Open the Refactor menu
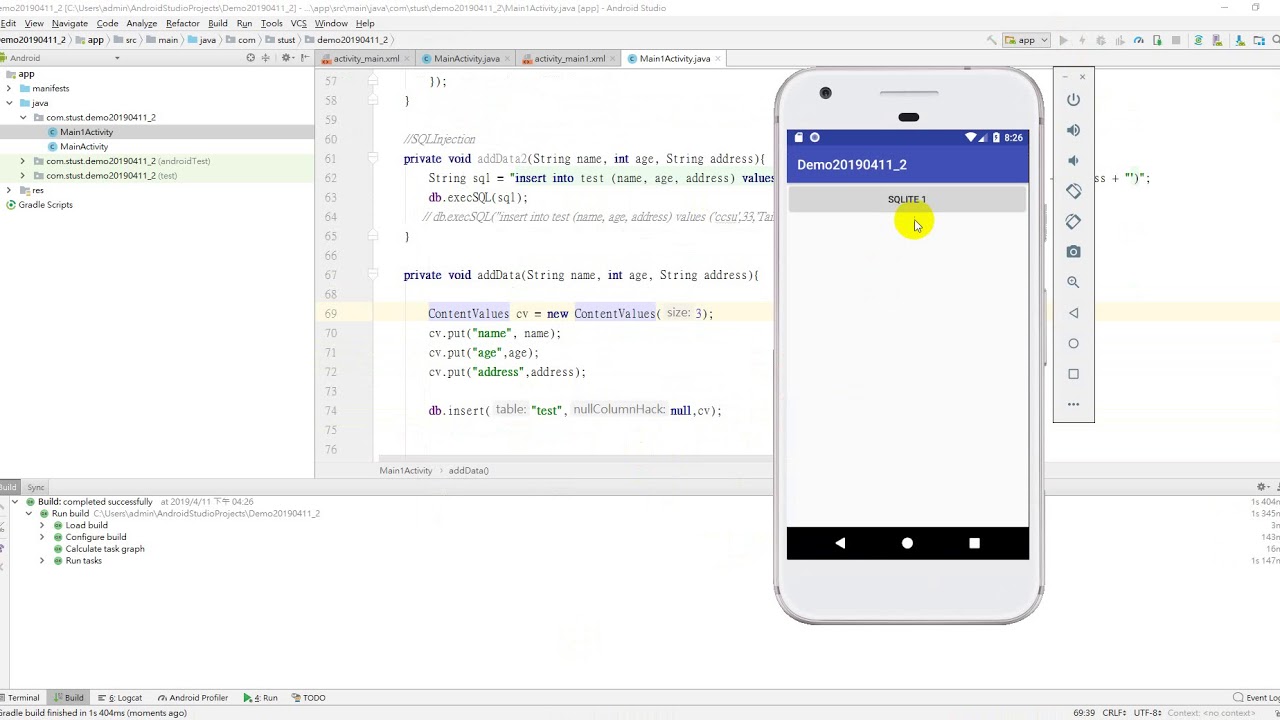The height and width of the screenshot is (720, 1280). tap(182, 23)
